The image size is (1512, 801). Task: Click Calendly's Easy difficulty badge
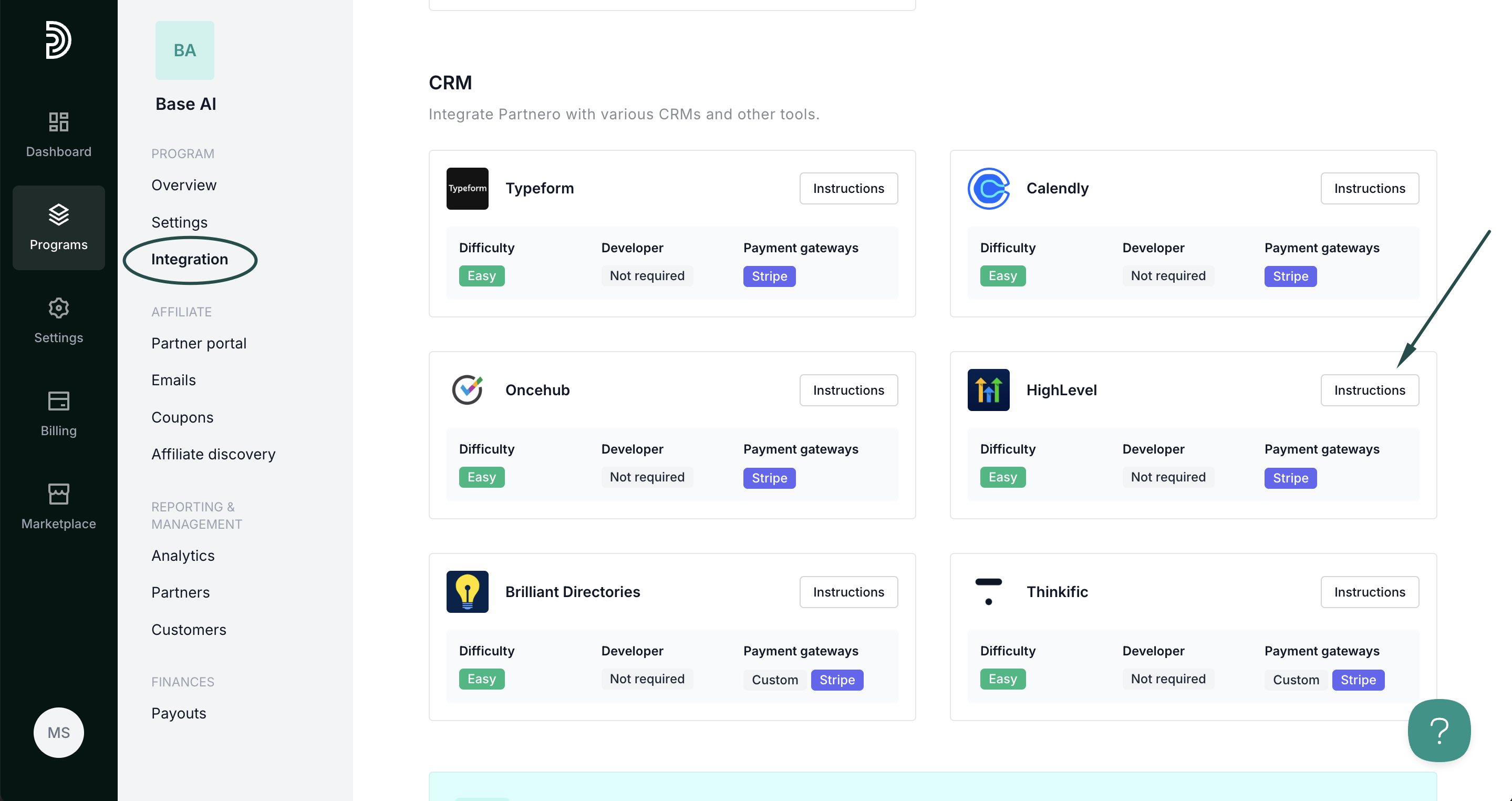point(1002,276)
